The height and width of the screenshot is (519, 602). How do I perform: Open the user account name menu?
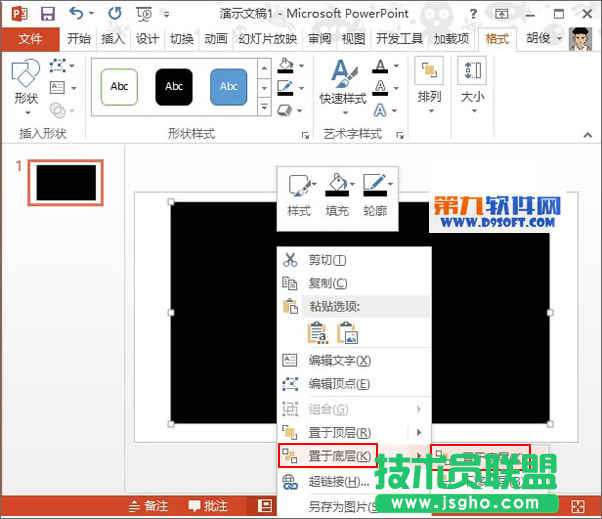coord(544,38)
